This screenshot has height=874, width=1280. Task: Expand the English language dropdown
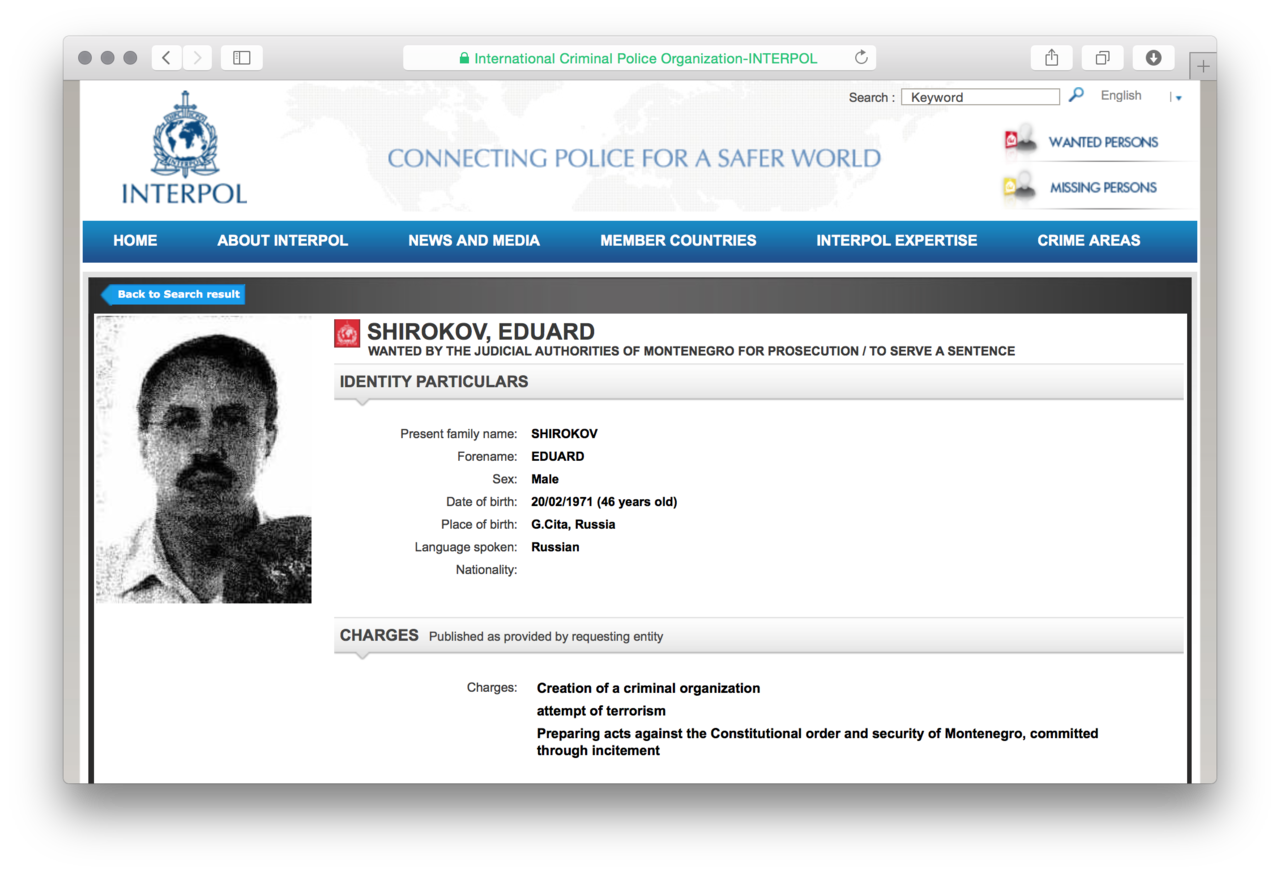1178,97
